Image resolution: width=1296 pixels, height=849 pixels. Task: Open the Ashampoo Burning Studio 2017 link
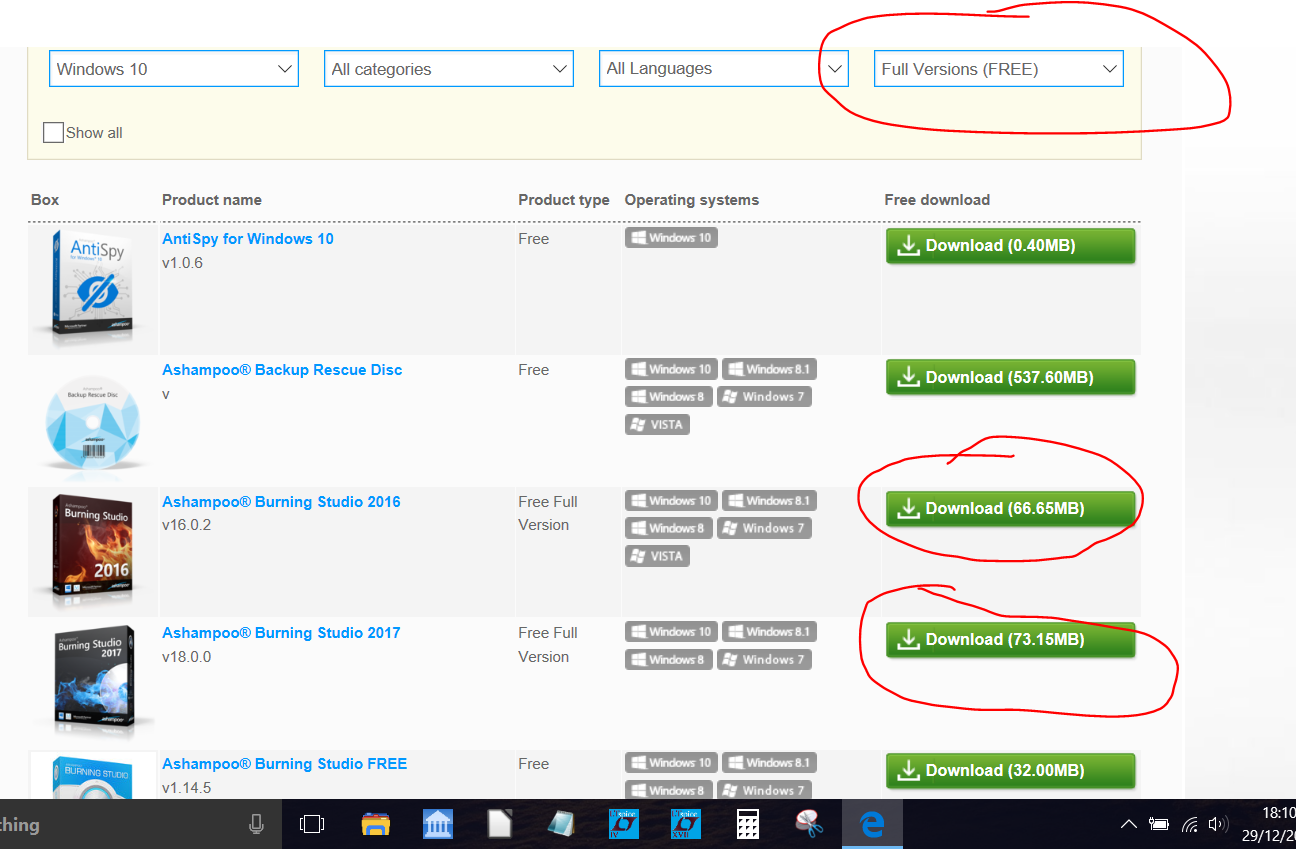tap(281, 632)
